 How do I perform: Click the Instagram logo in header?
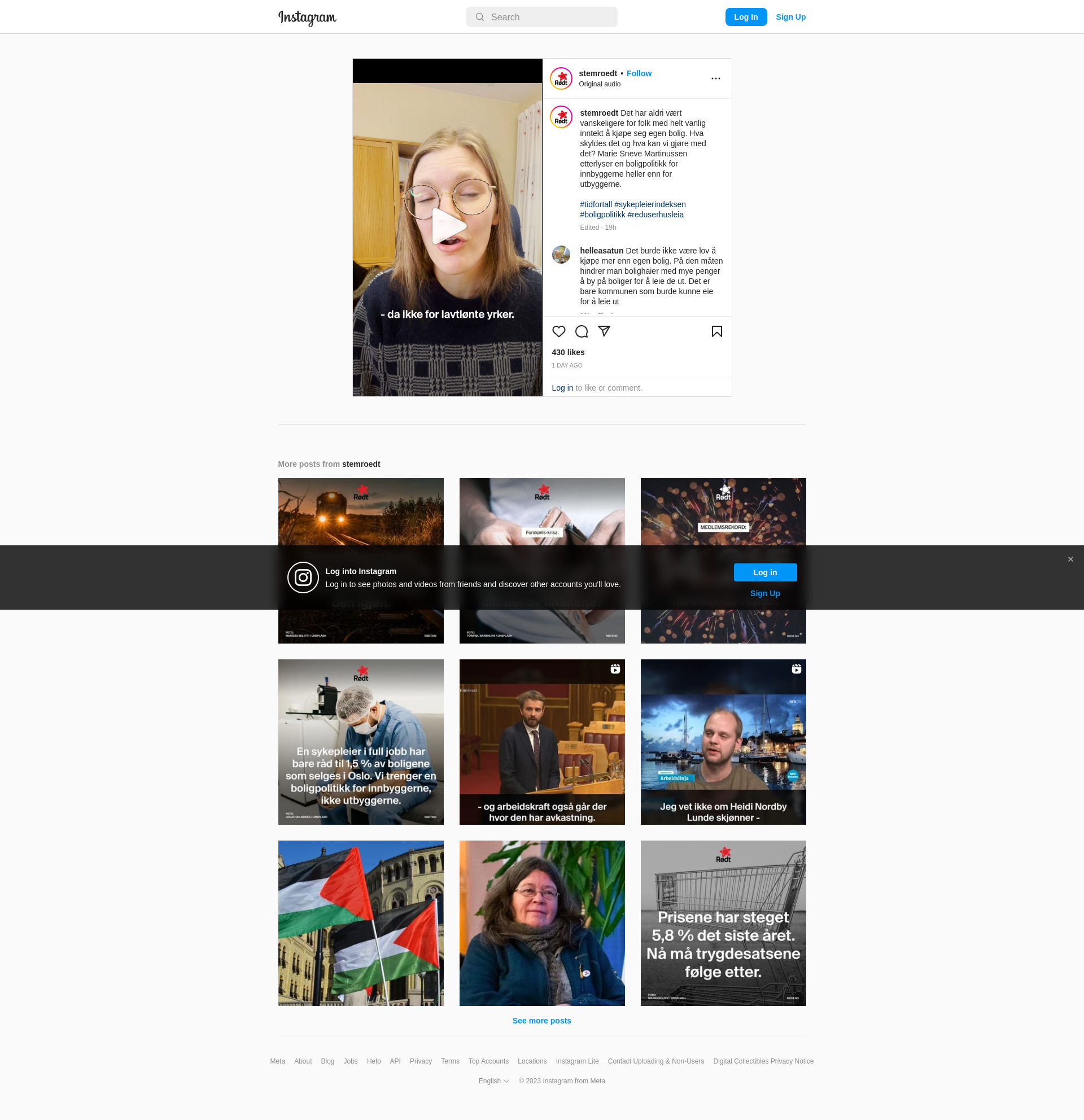307,17
